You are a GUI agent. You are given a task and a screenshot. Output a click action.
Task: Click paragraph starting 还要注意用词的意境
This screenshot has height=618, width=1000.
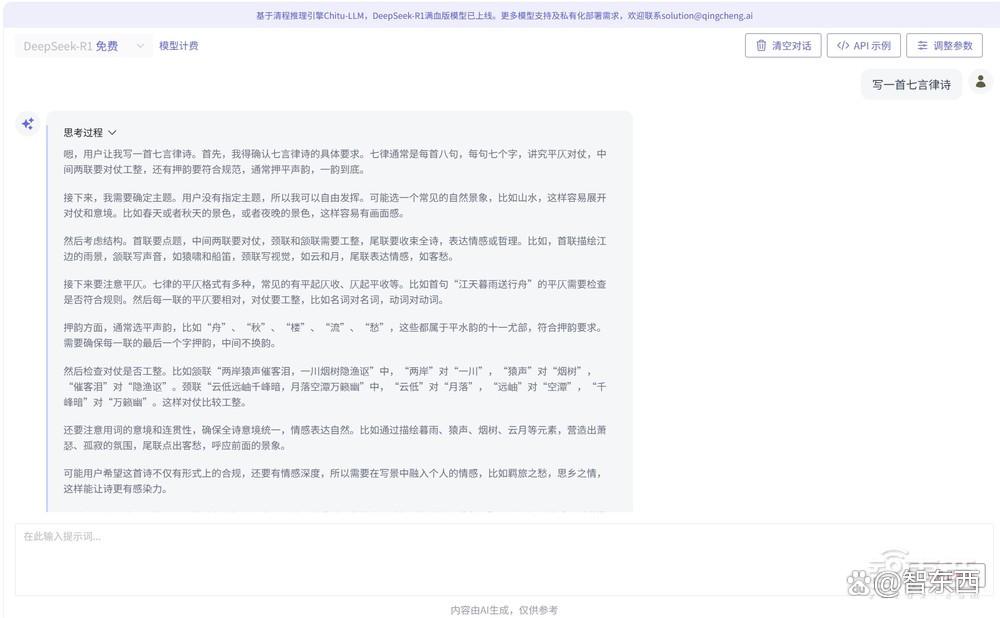click(335, 438)
